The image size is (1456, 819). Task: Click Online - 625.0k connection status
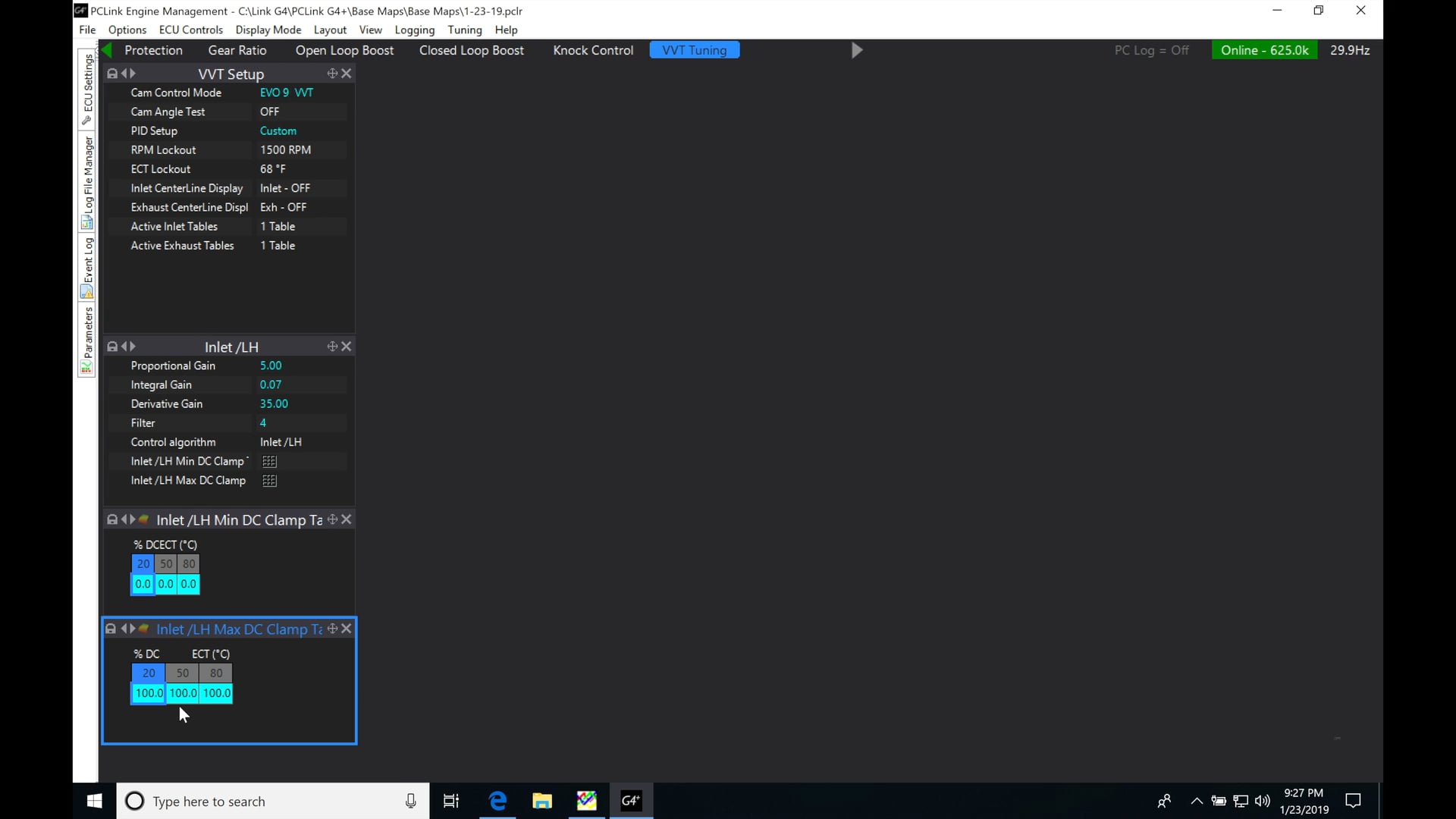pyautogui.click(x=1264, y=50)
